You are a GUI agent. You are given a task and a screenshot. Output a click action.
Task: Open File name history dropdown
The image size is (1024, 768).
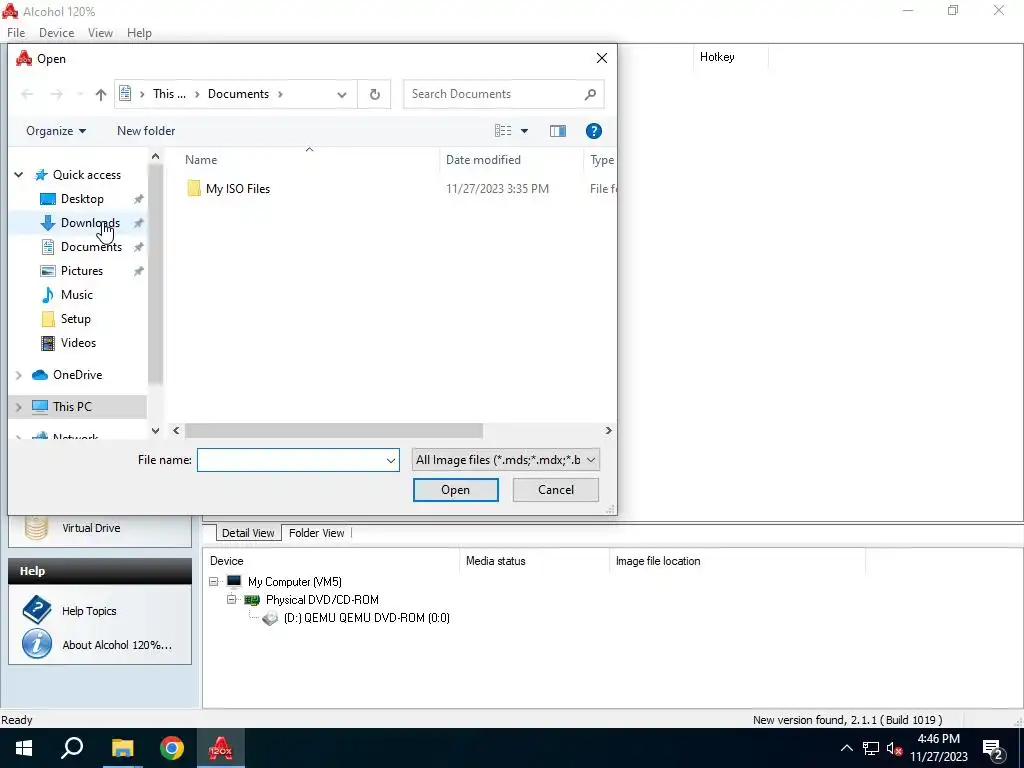(391, 460)
